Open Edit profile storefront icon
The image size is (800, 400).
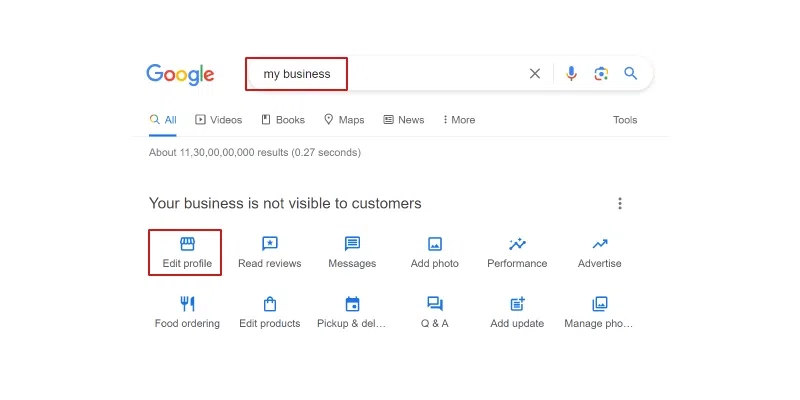click(x=187, y=244)
